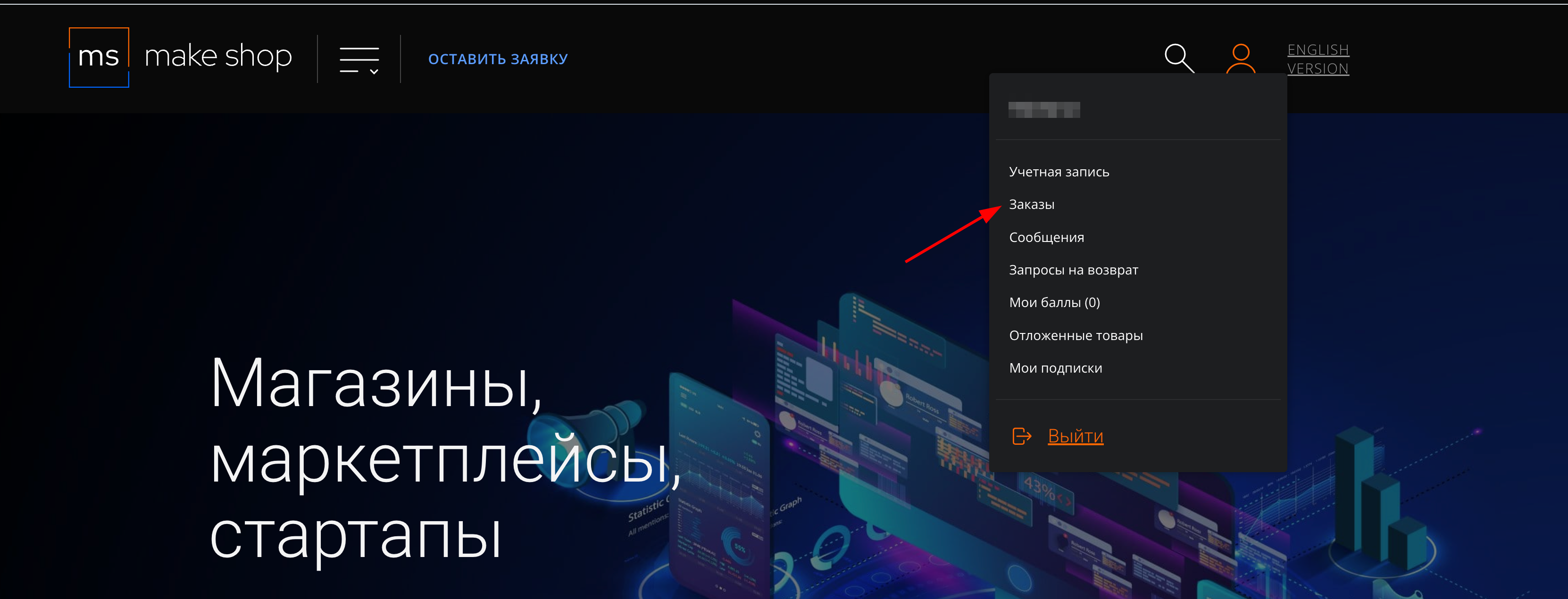
Task: Open Мои баллы (0) item
Action: pos(1054,302)
